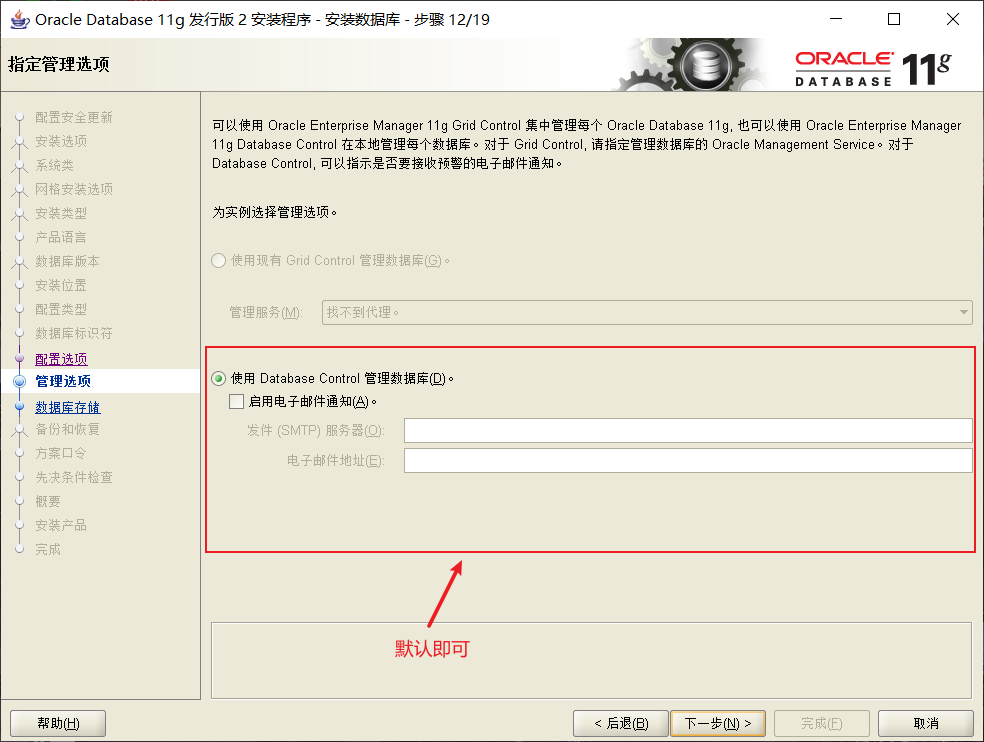Click the 配置安全更新 step text
984x742 pixels.
point(74,117)
